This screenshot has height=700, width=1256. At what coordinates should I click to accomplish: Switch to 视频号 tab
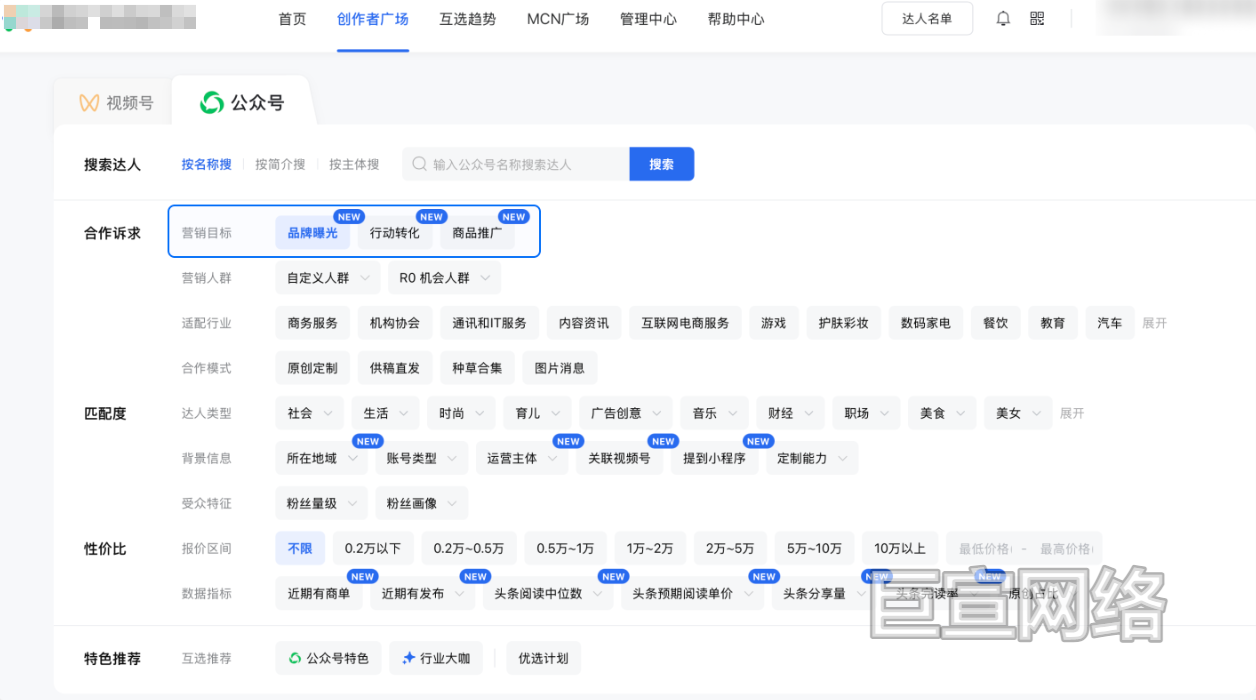point(116,103)
